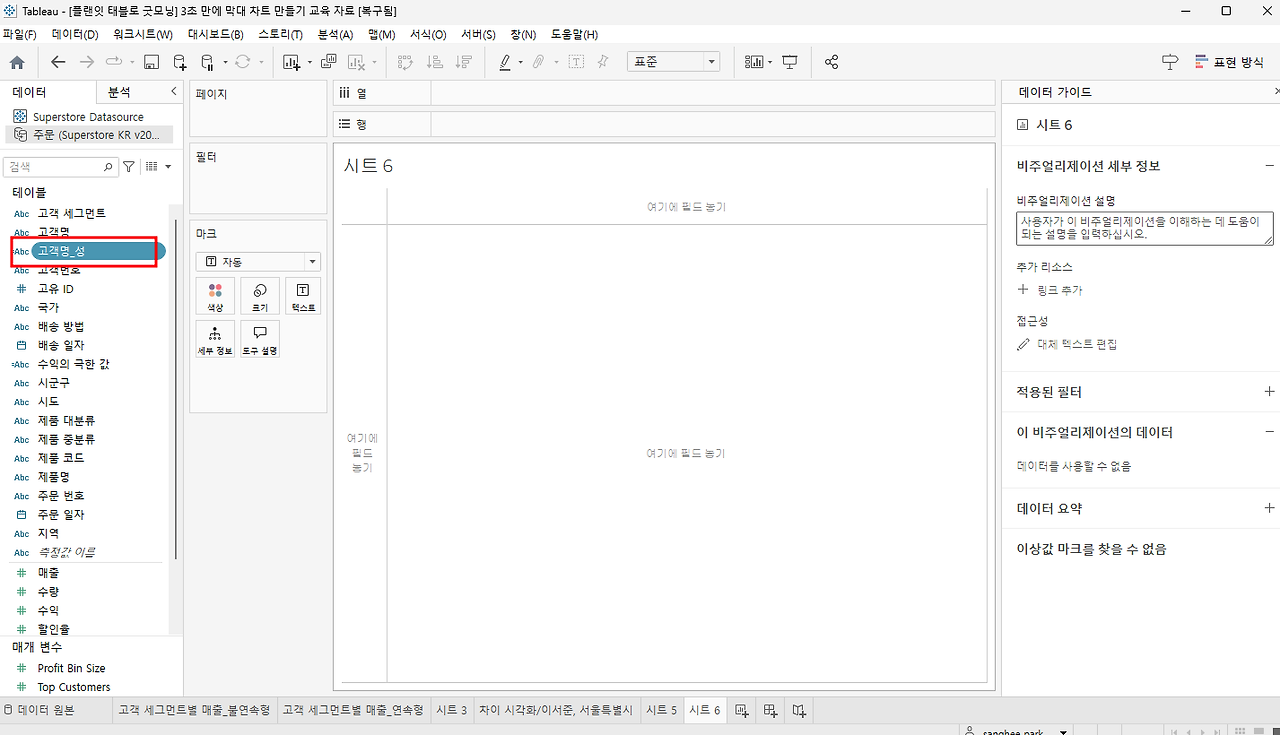Click the group members paperclip icon

pos(538,62)
